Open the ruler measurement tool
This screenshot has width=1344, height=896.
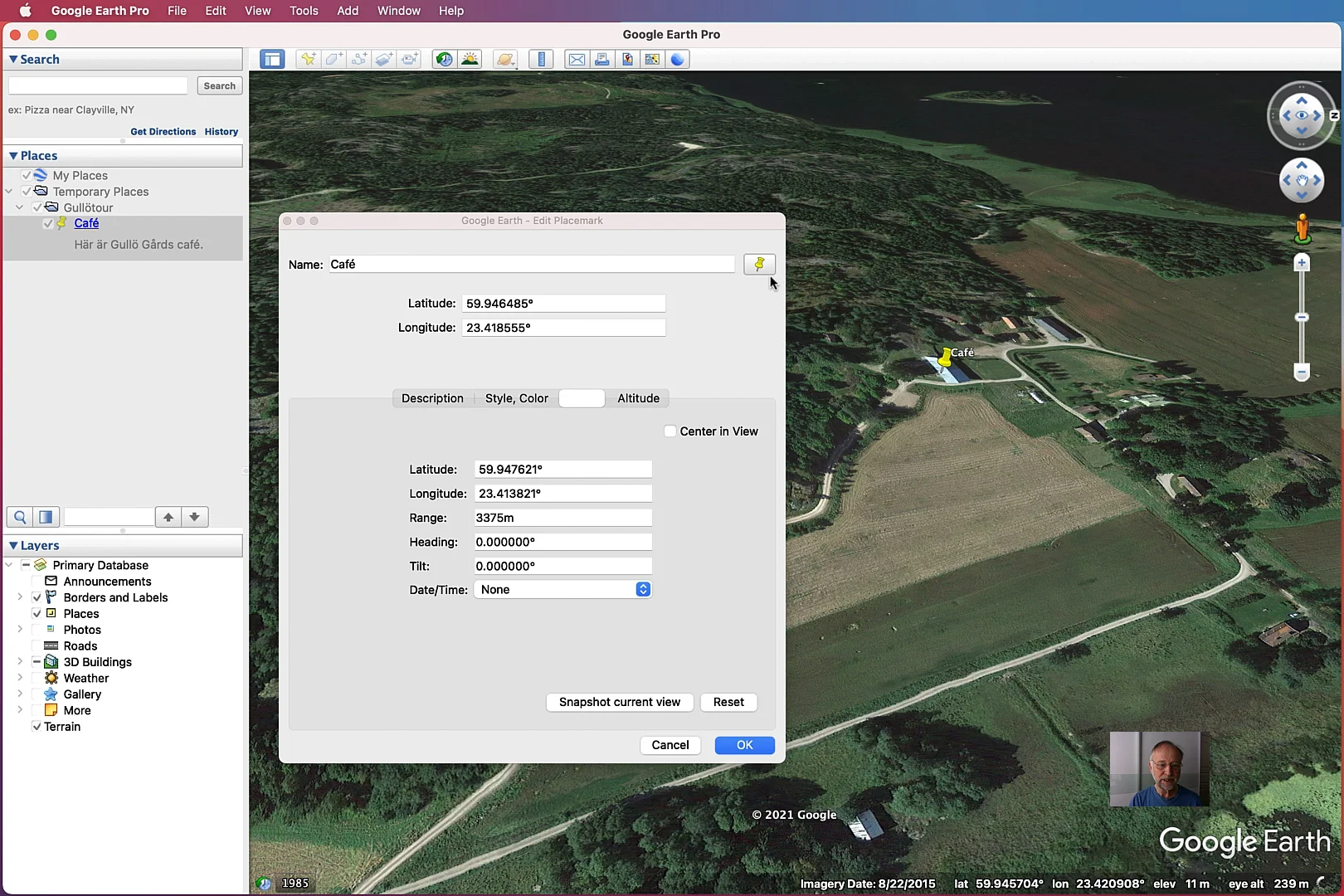pyautogui.click(x=541, y=59)
